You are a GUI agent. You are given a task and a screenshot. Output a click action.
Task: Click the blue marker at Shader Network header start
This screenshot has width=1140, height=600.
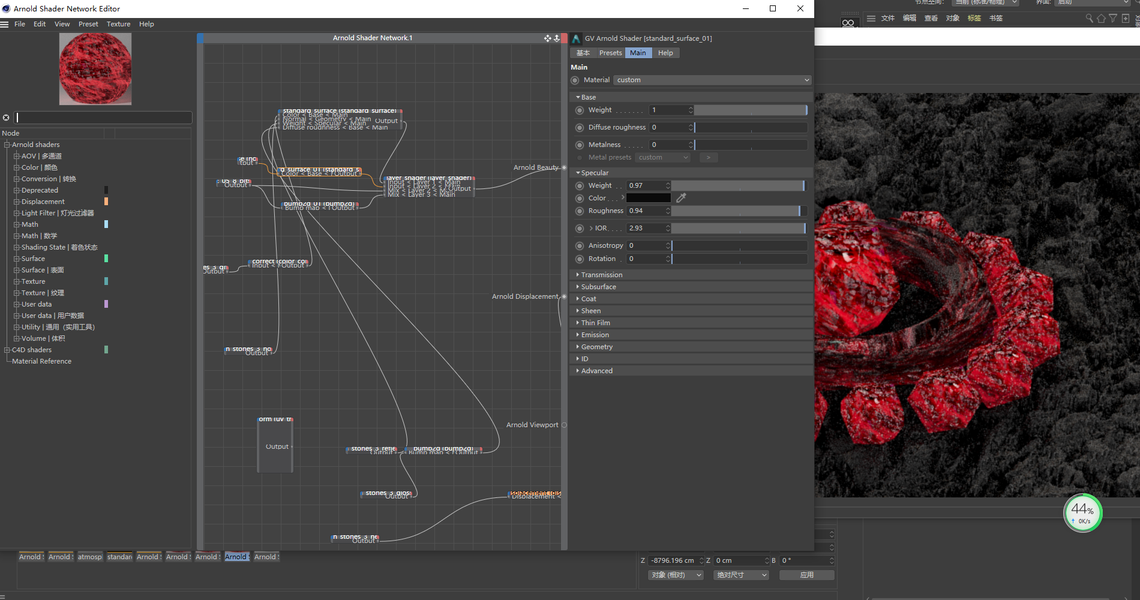(x=200, y=38)
